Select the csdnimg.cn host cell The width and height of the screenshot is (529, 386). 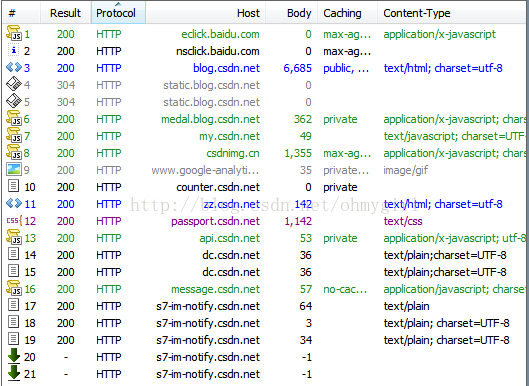point(233,153)
